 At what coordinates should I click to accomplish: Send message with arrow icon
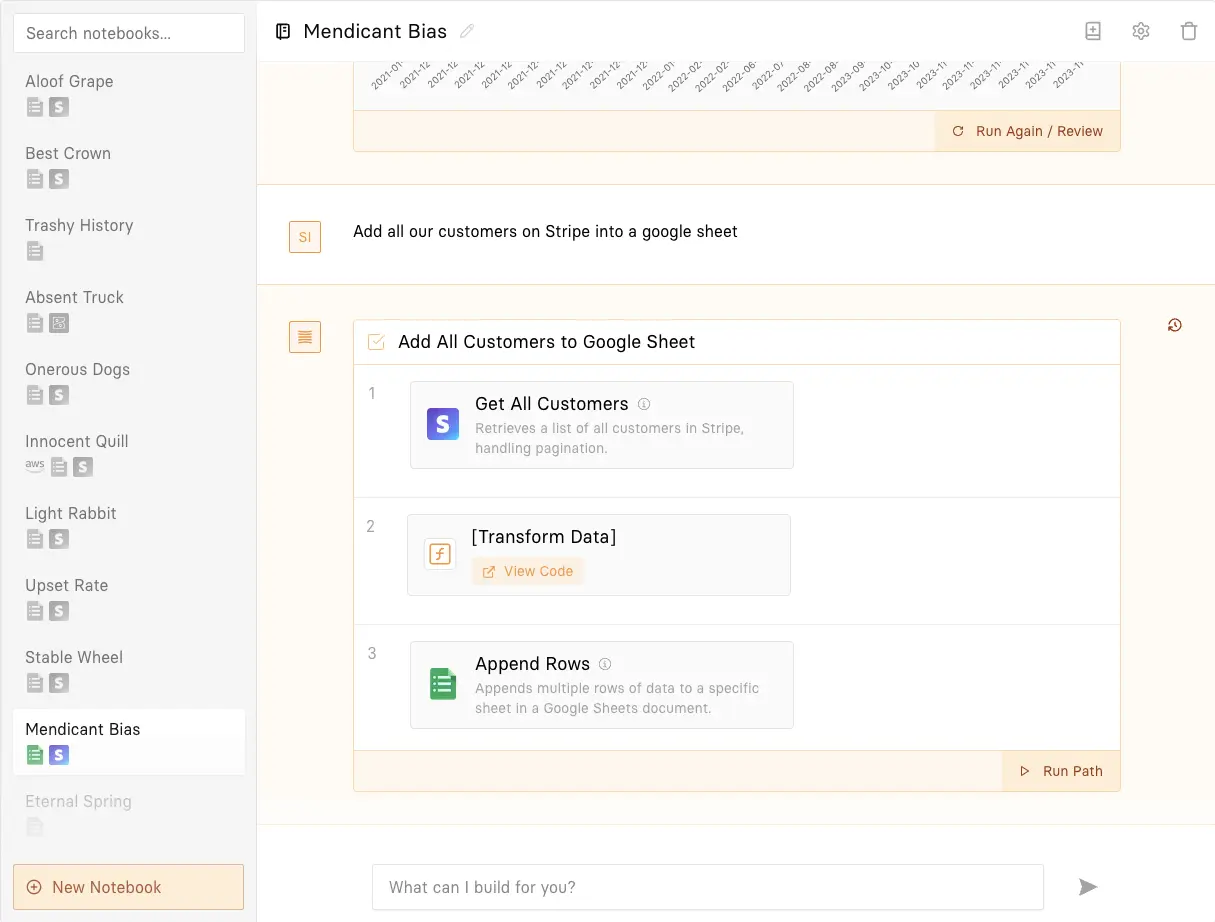pyautogui.click(x=1088, y=887)
